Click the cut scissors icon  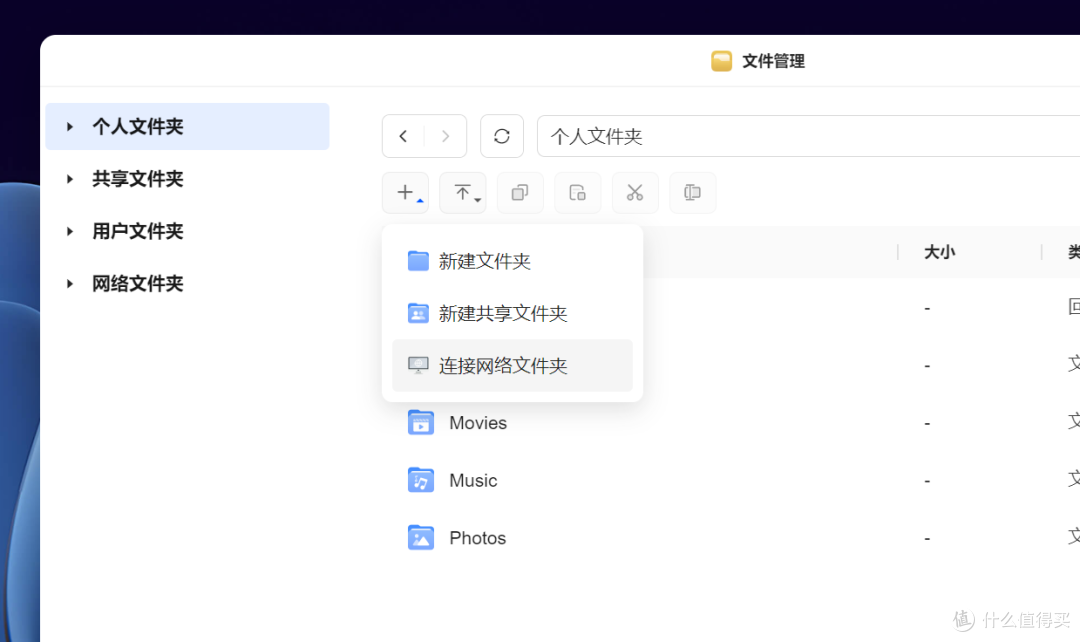pyautogui.click(x=635, y=193)
